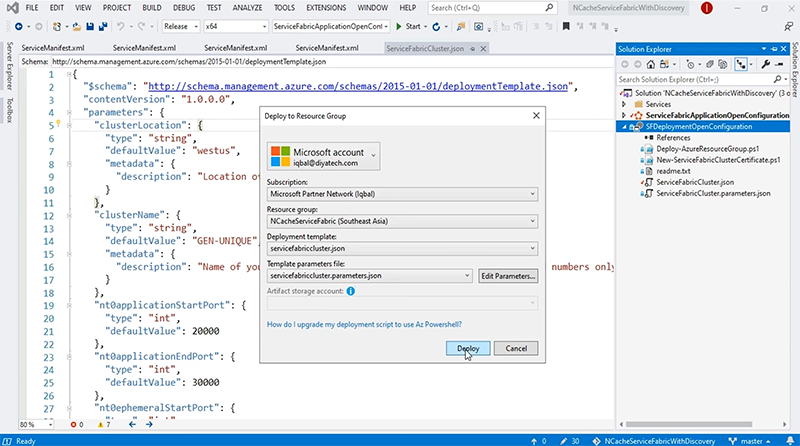Click the bookmark icon in the toolbar
Screen dimensions: 800x446
tap(566, 27)
